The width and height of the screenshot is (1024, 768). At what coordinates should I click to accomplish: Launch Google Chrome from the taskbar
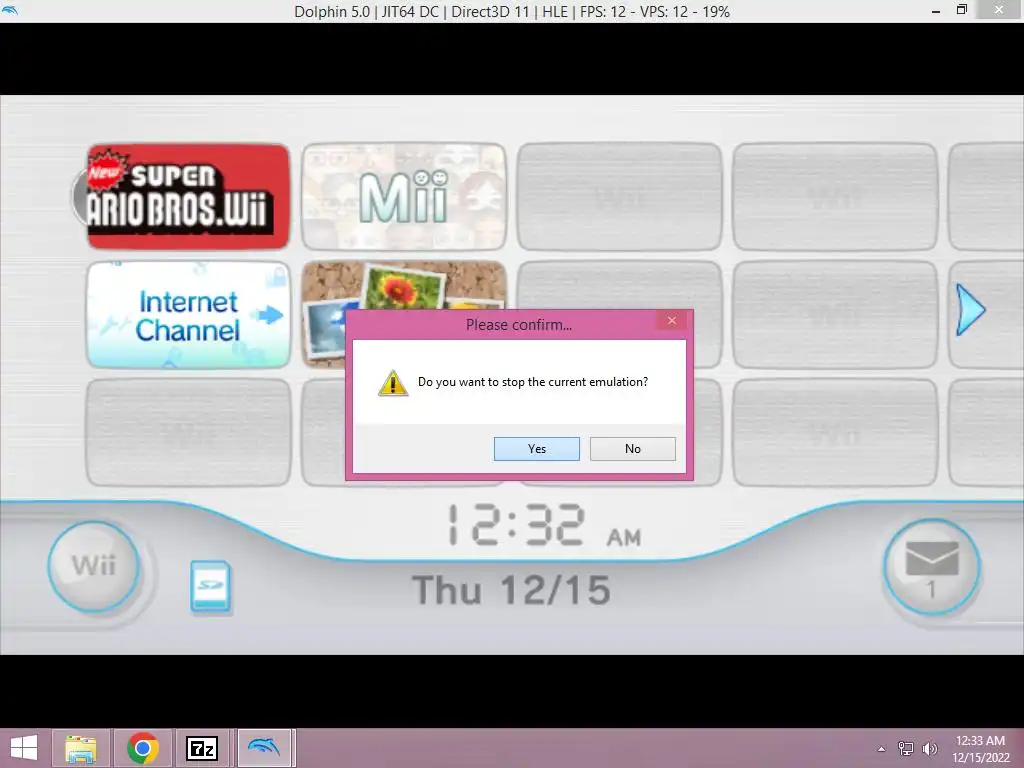coord(142,748)
